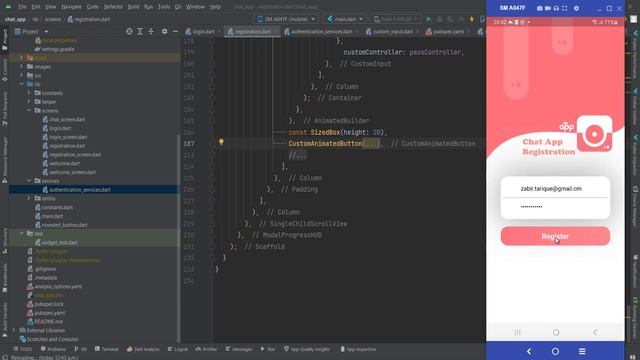This screenshot has width=640, height=360.
Task: Hide the Project panel with minus icon
Action: 175,31
